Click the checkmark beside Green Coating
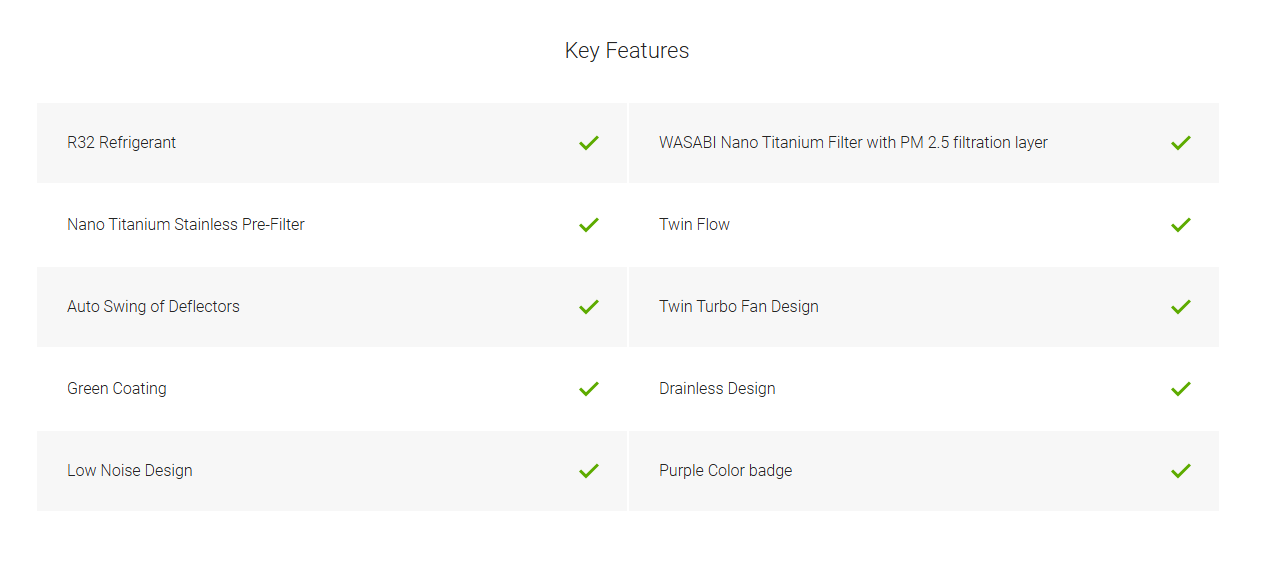 click(589, 389)
